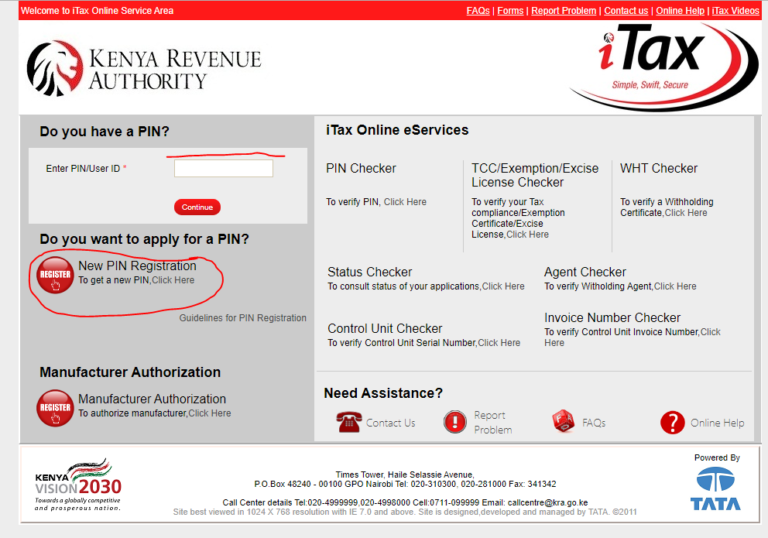Click the Invoice Number Checker heading

[612, 318]
